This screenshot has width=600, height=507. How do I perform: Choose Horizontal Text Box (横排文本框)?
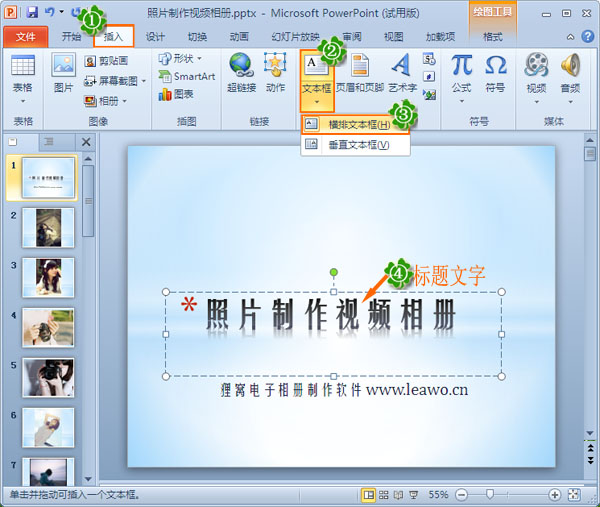[x=355, y=125]
